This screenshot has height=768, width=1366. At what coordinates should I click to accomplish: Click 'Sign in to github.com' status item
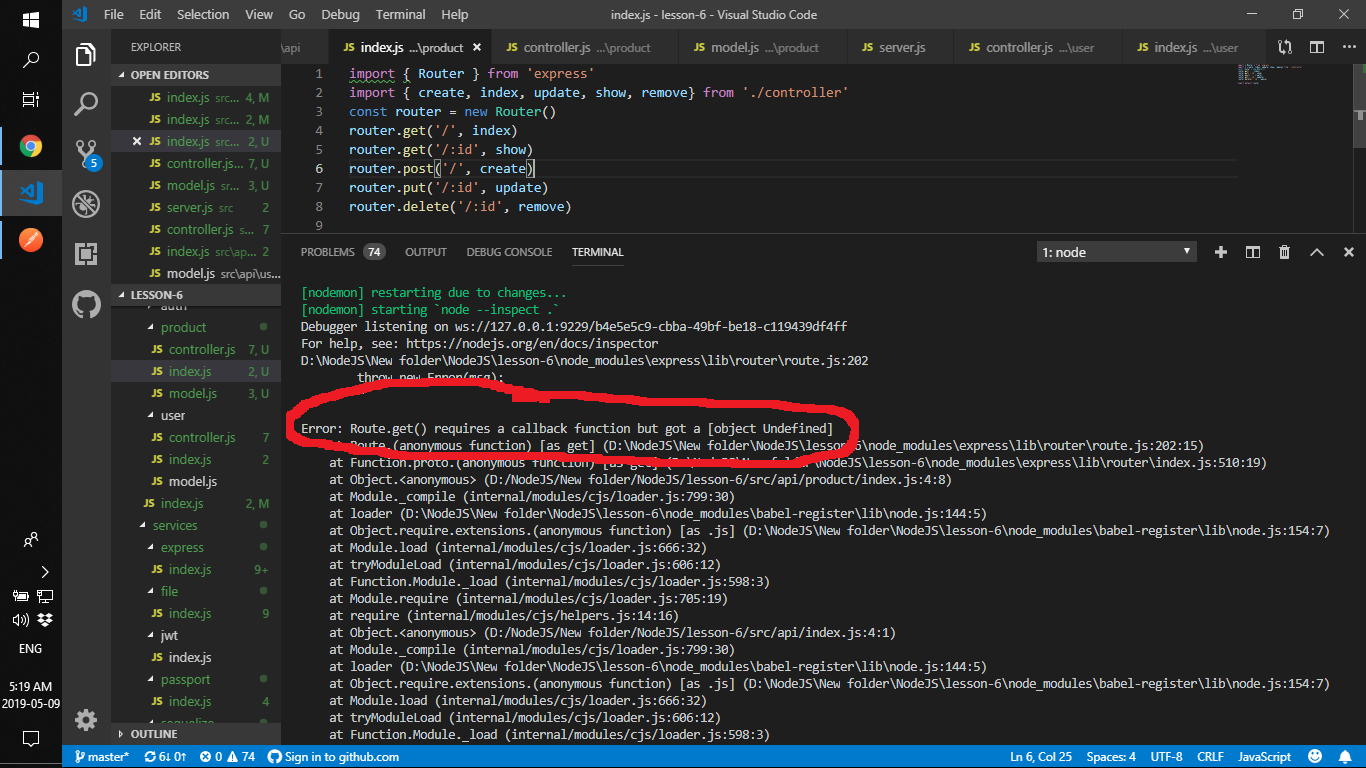pos(334,757)
